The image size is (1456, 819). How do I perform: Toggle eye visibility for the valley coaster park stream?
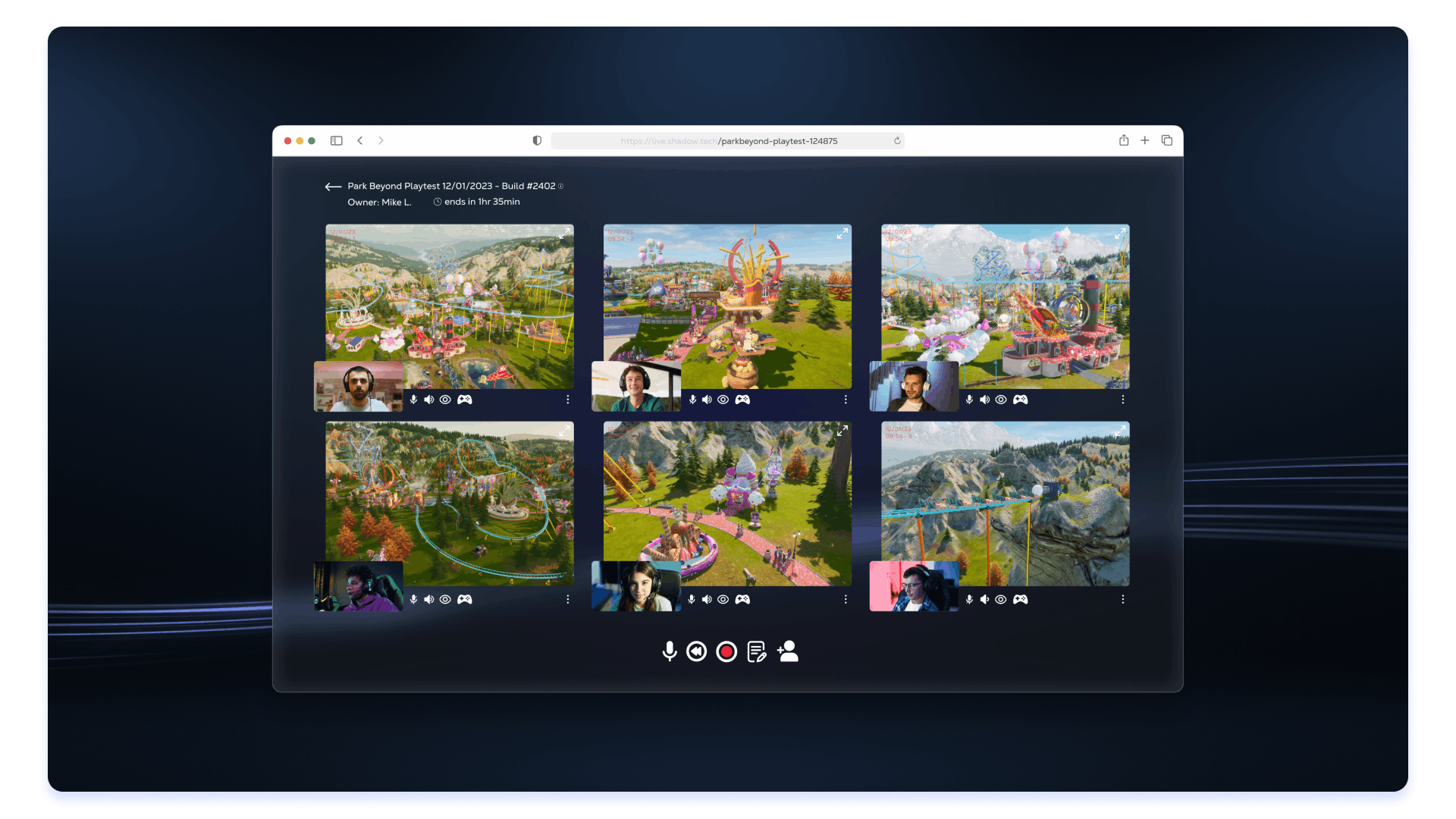(x=446, y=400)
